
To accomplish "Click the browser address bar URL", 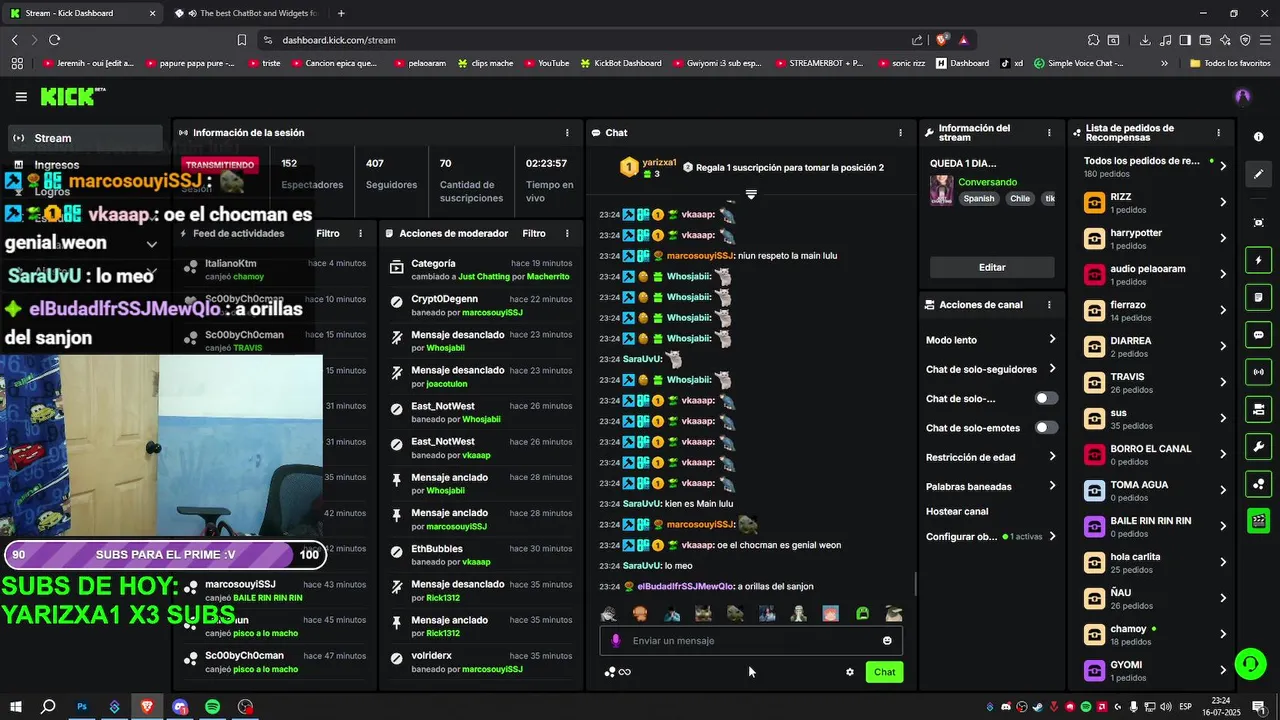I will coord(339,40).
